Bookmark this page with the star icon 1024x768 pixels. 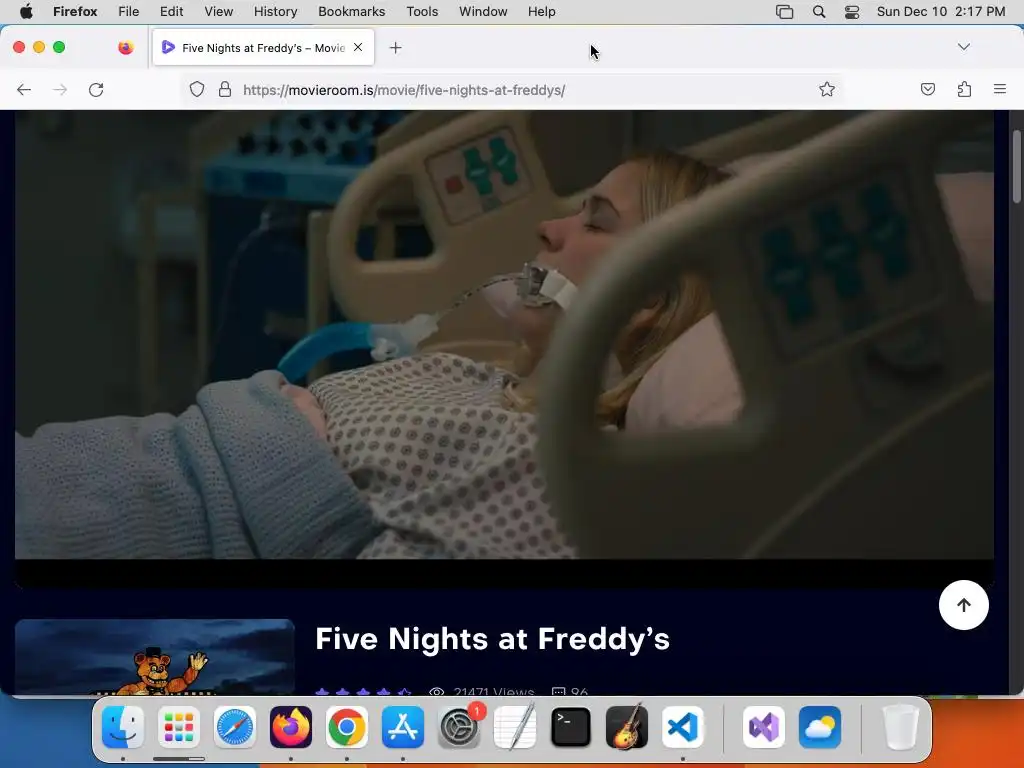827,89
